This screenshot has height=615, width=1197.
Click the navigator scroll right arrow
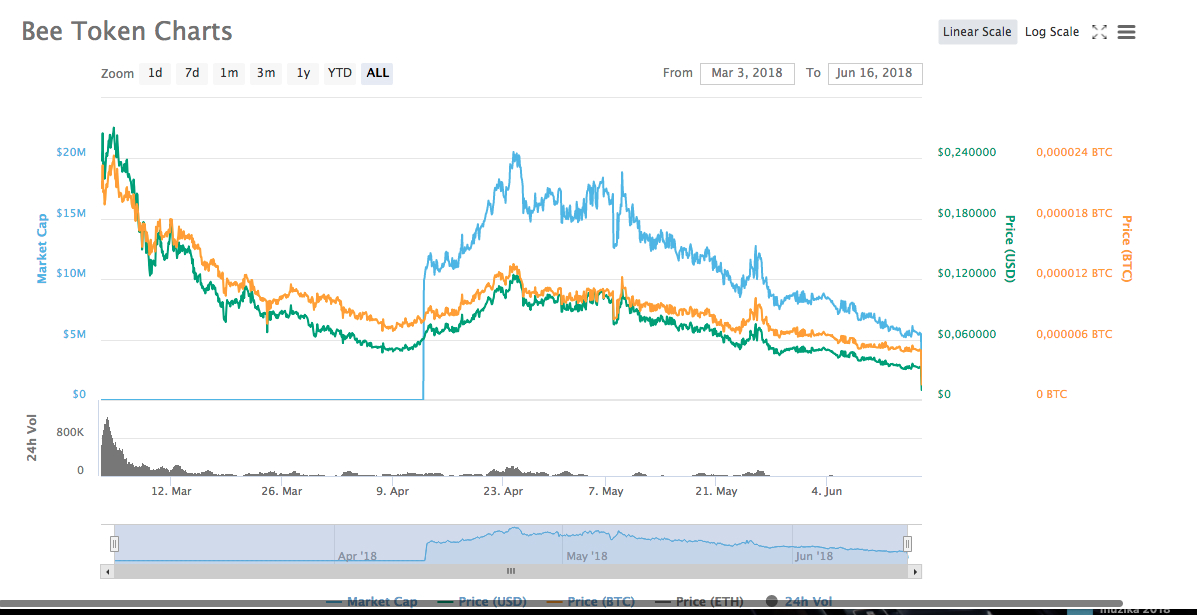915,571
